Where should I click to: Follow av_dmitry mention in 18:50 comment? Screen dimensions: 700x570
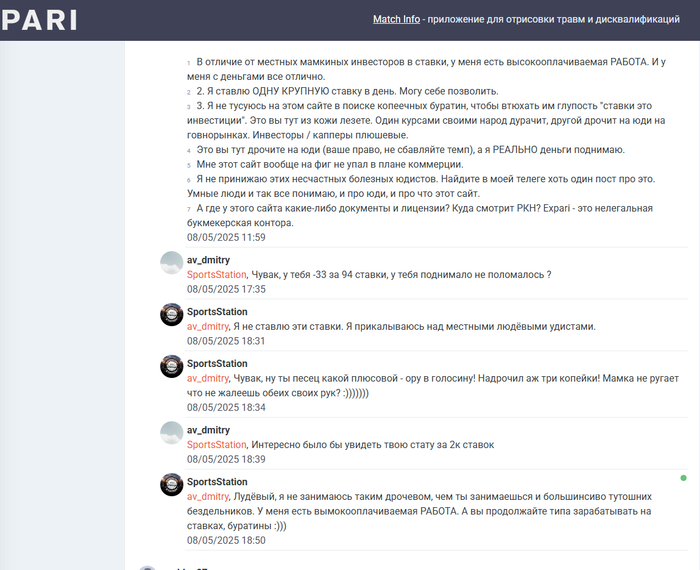coord(208,496)
